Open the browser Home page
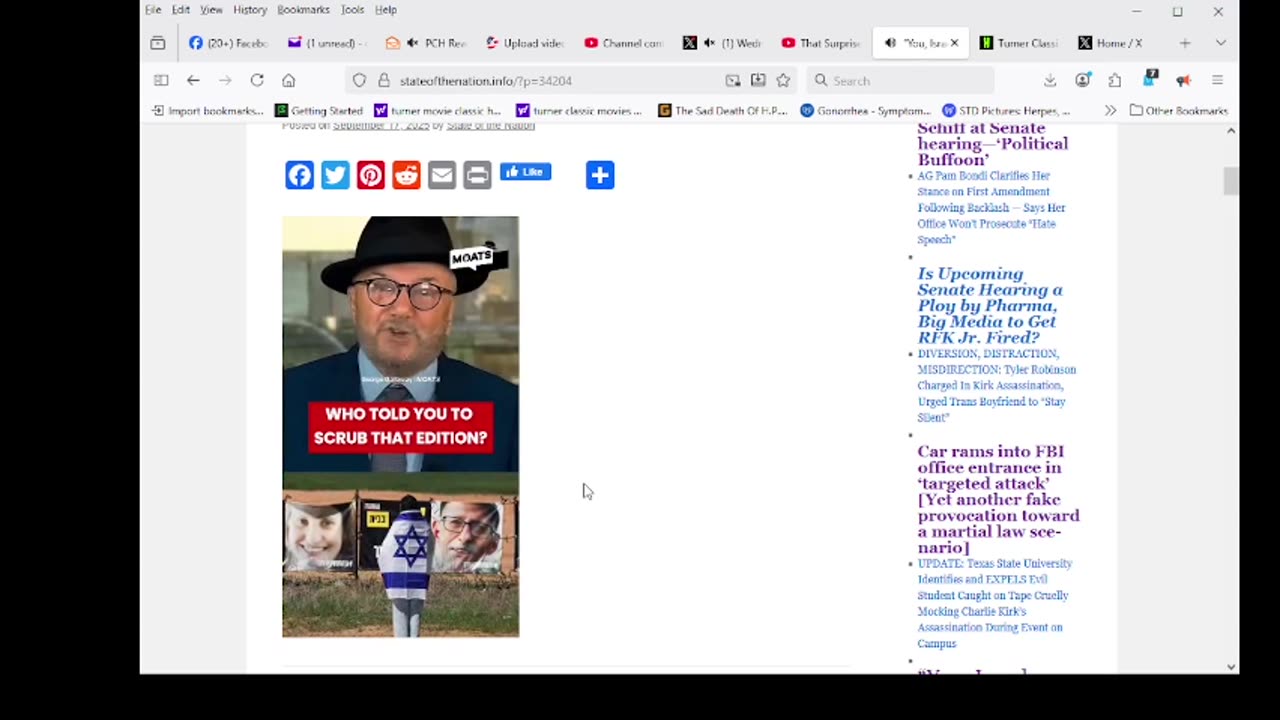Screen dimensions: 1280x720 (288, 80)
